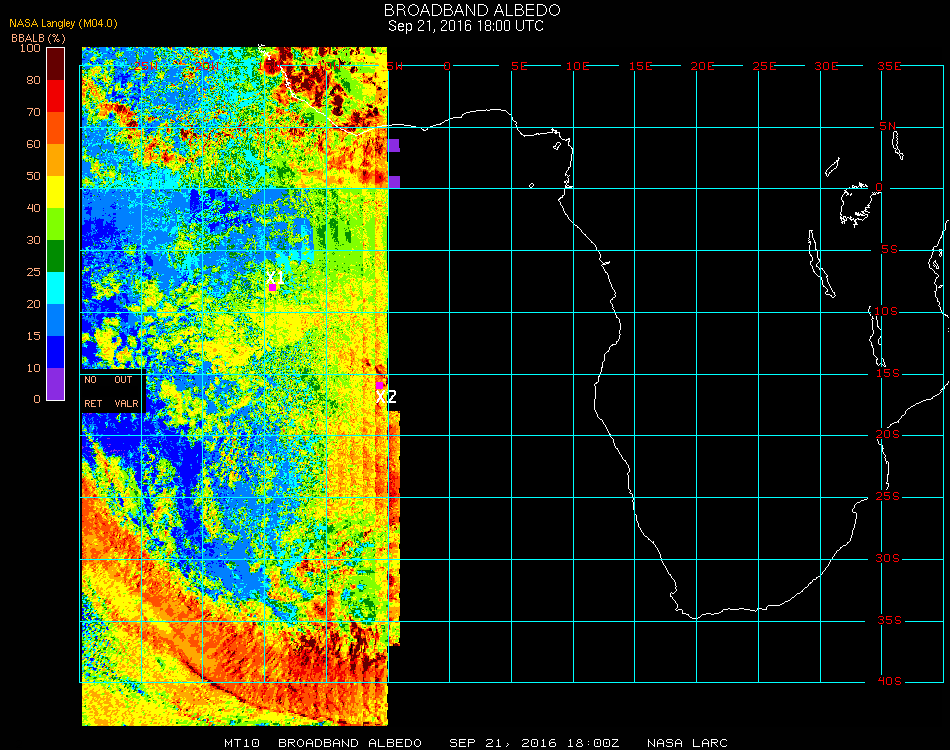Click the 20S latitude label
950x750 pixels.
tap(888, 435)
